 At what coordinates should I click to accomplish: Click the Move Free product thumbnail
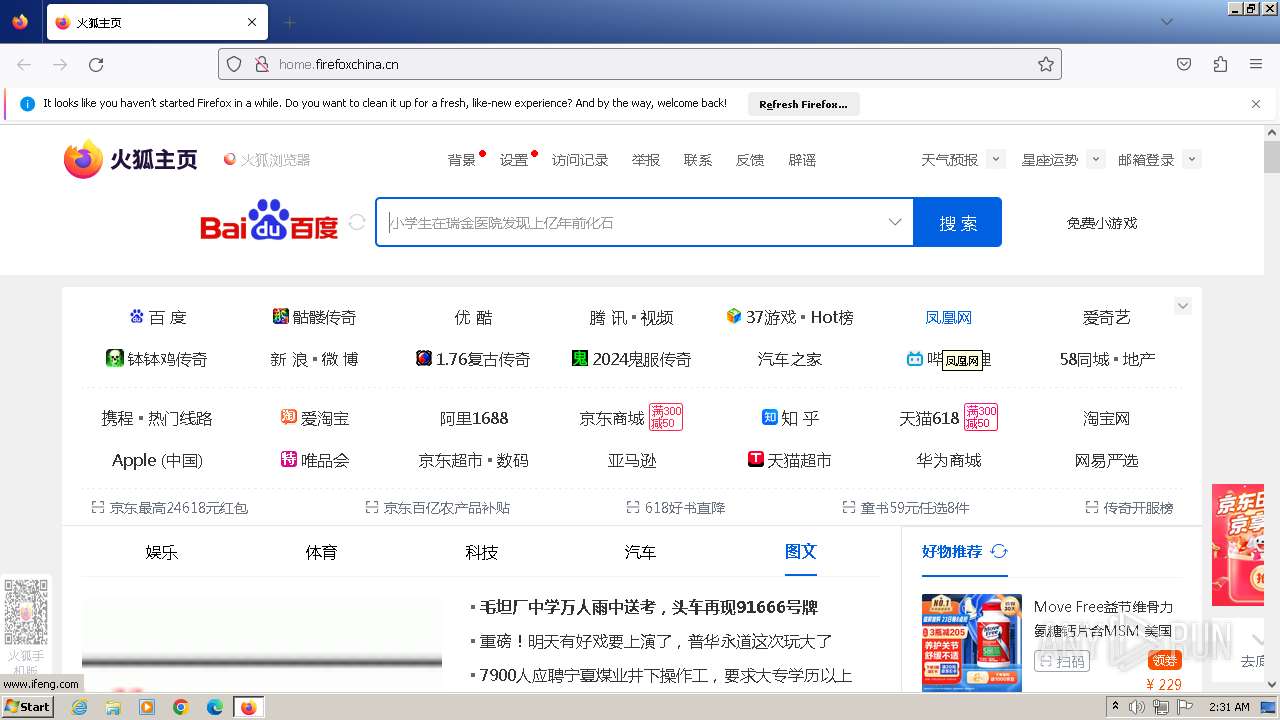[972, 642]
